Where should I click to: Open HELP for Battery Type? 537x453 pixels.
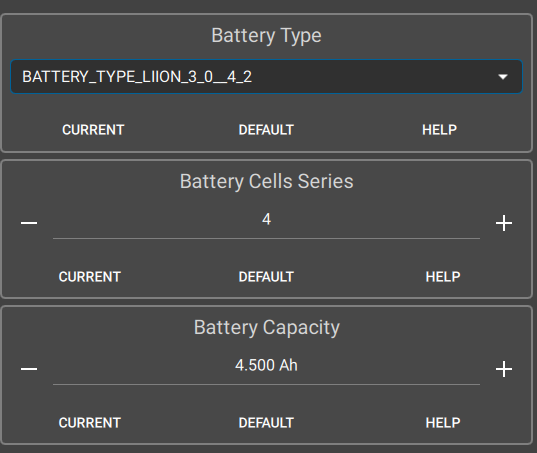click(x=439, y=130)
